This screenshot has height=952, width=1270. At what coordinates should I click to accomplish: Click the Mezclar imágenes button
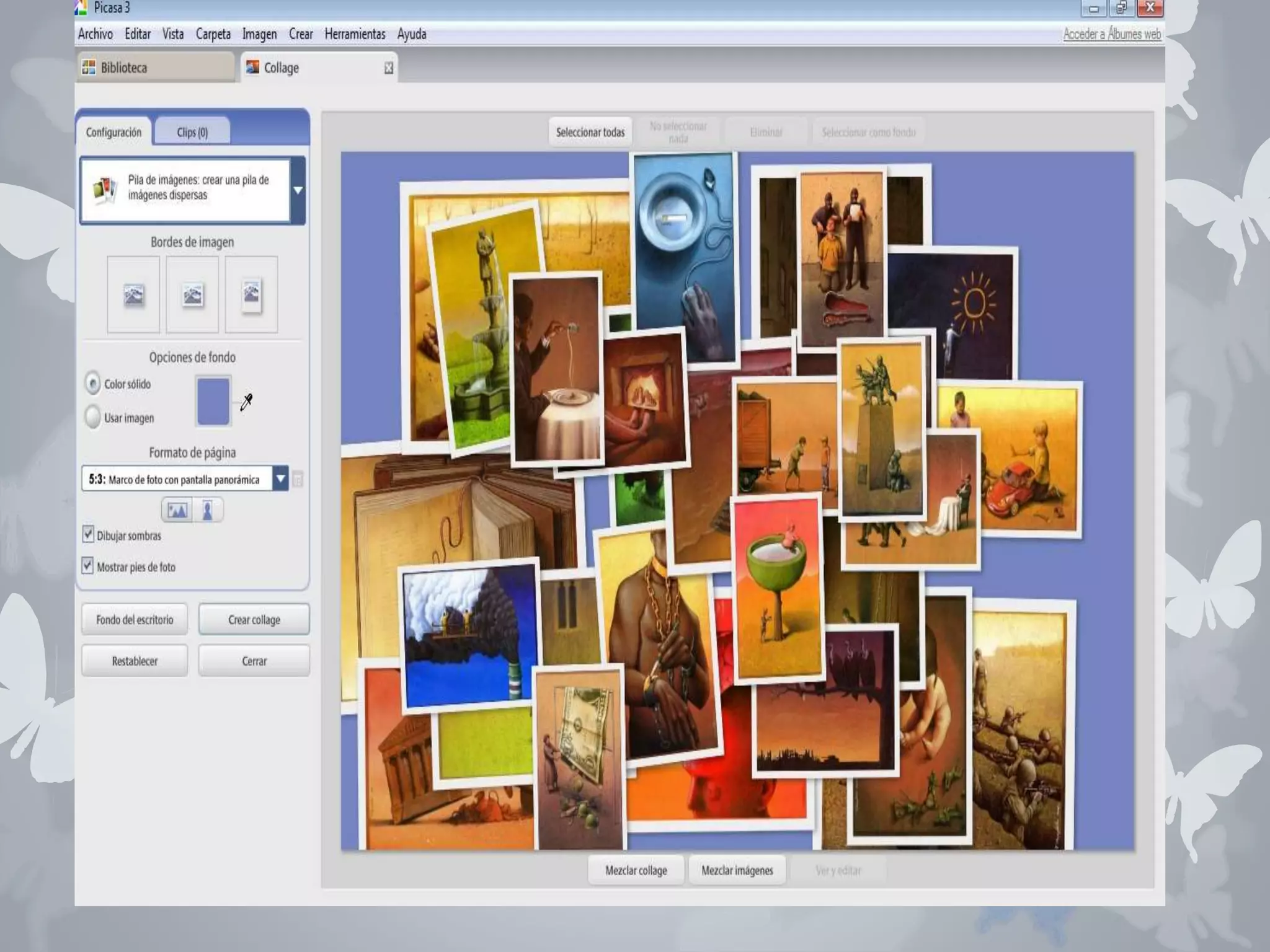737,870
